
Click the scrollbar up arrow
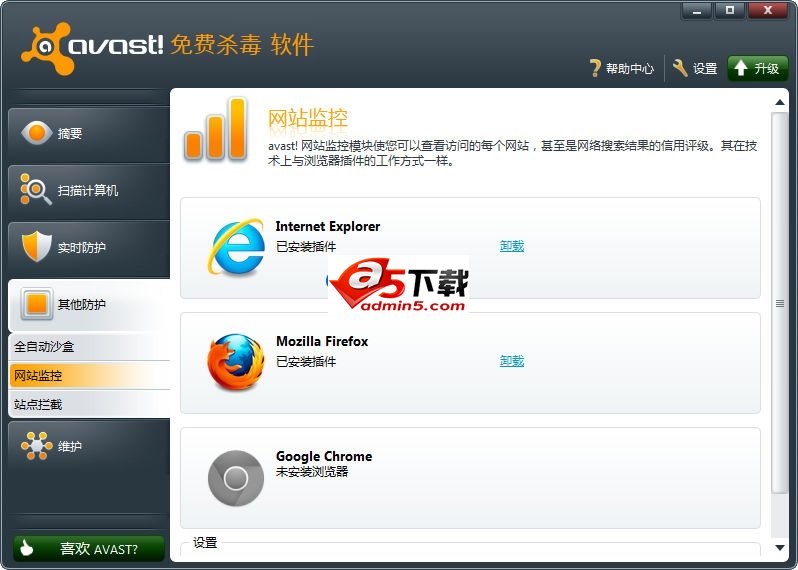tap(780, 102)
